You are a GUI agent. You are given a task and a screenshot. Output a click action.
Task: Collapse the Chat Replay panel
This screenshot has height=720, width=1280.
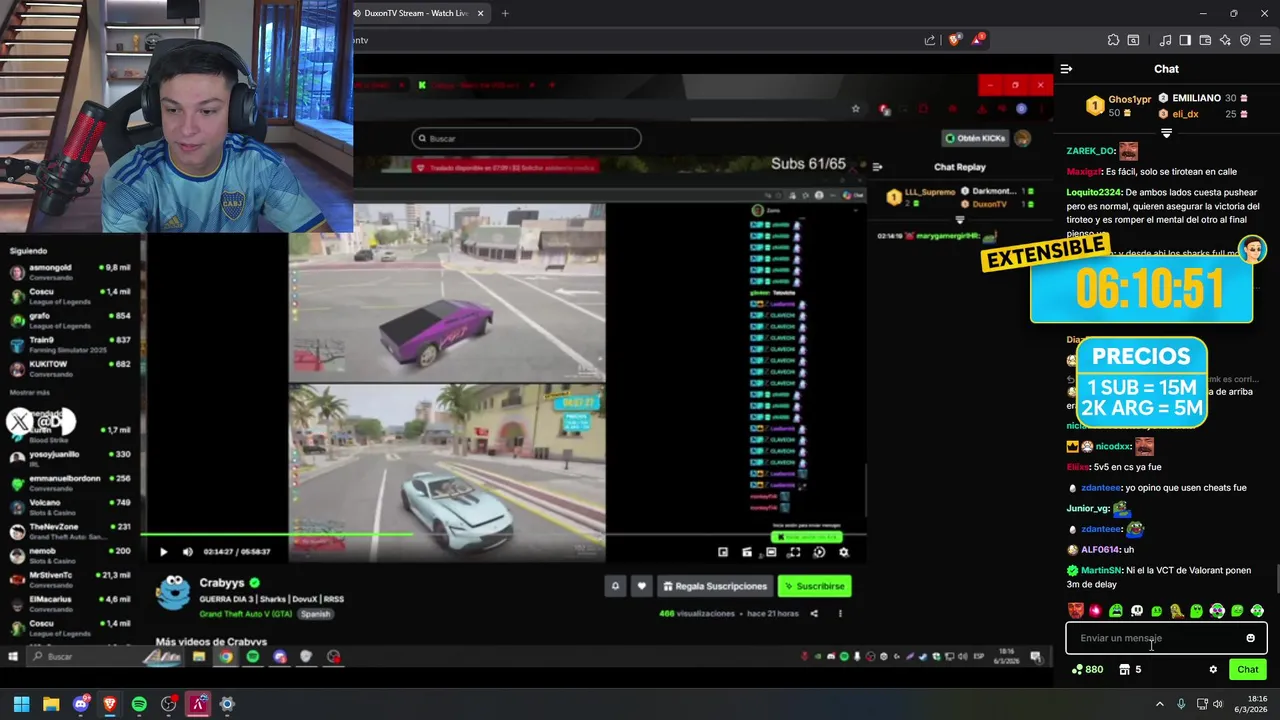click(x=877, y=167)
